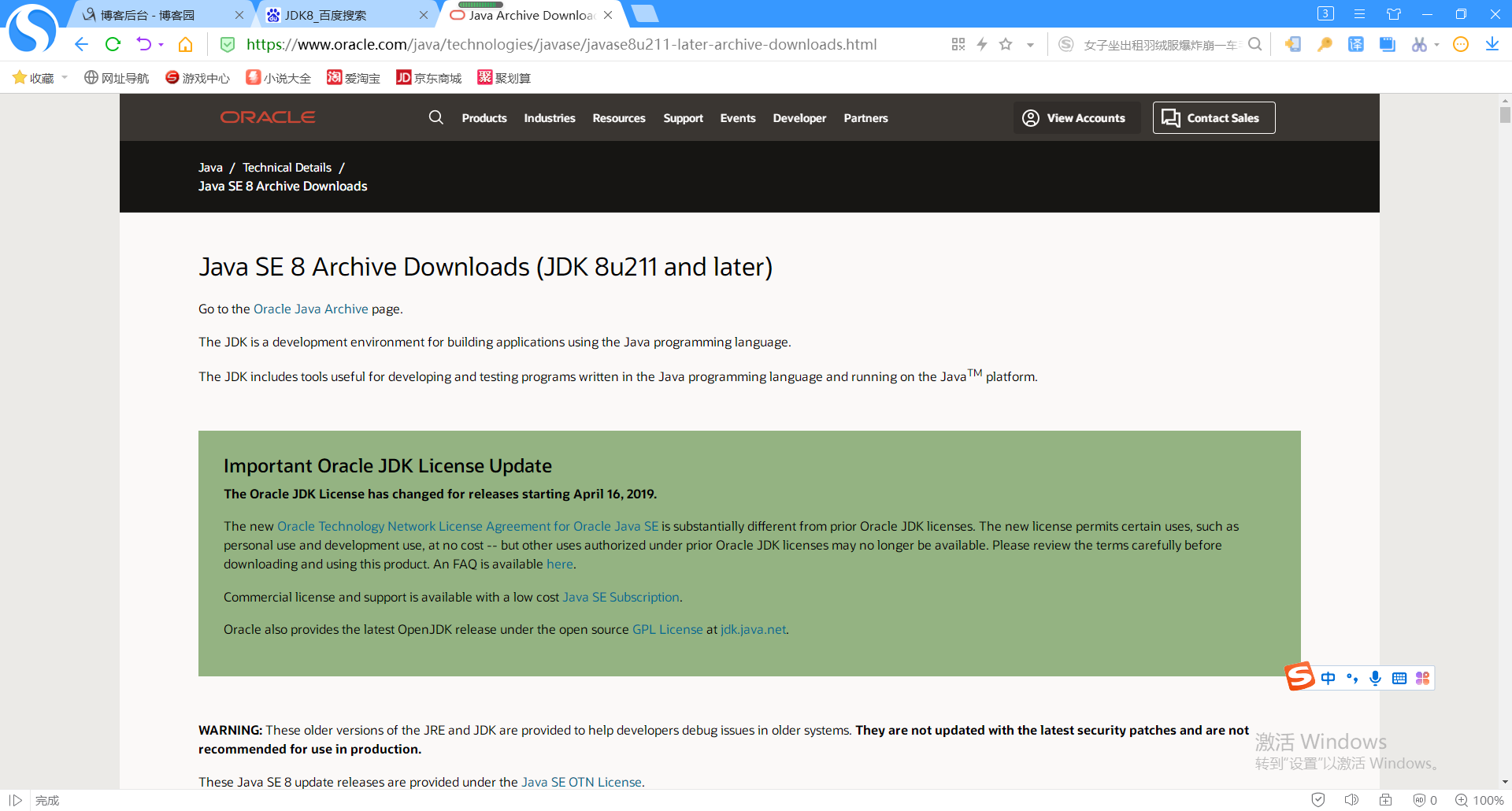Switch to the JDK8_百度搜索 tab
The width and height of the screenshot is (1512, 811).
[x=346, y=15]
